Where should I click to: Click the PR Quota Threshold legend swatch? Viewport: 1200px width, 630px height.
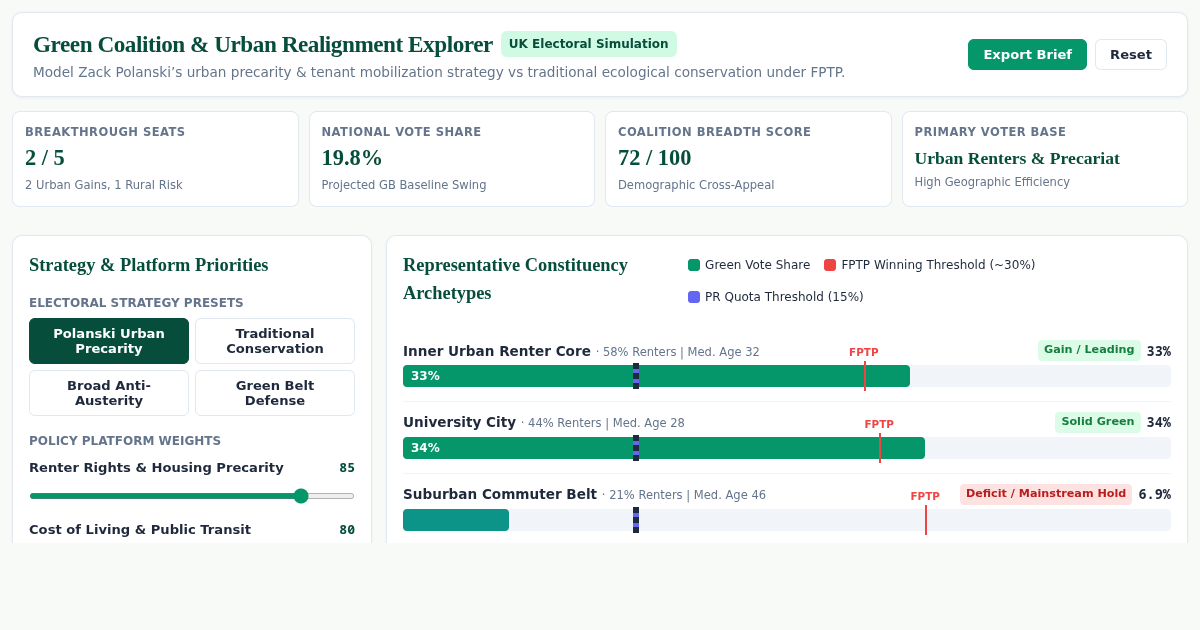coord(694,297)
